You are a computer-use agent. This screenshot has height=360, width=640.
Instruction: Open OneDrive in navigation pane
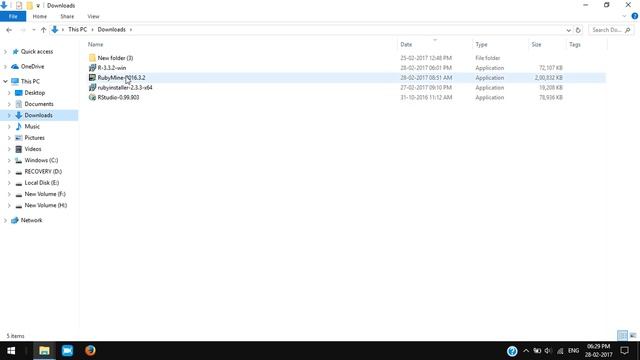pos(32,67)
